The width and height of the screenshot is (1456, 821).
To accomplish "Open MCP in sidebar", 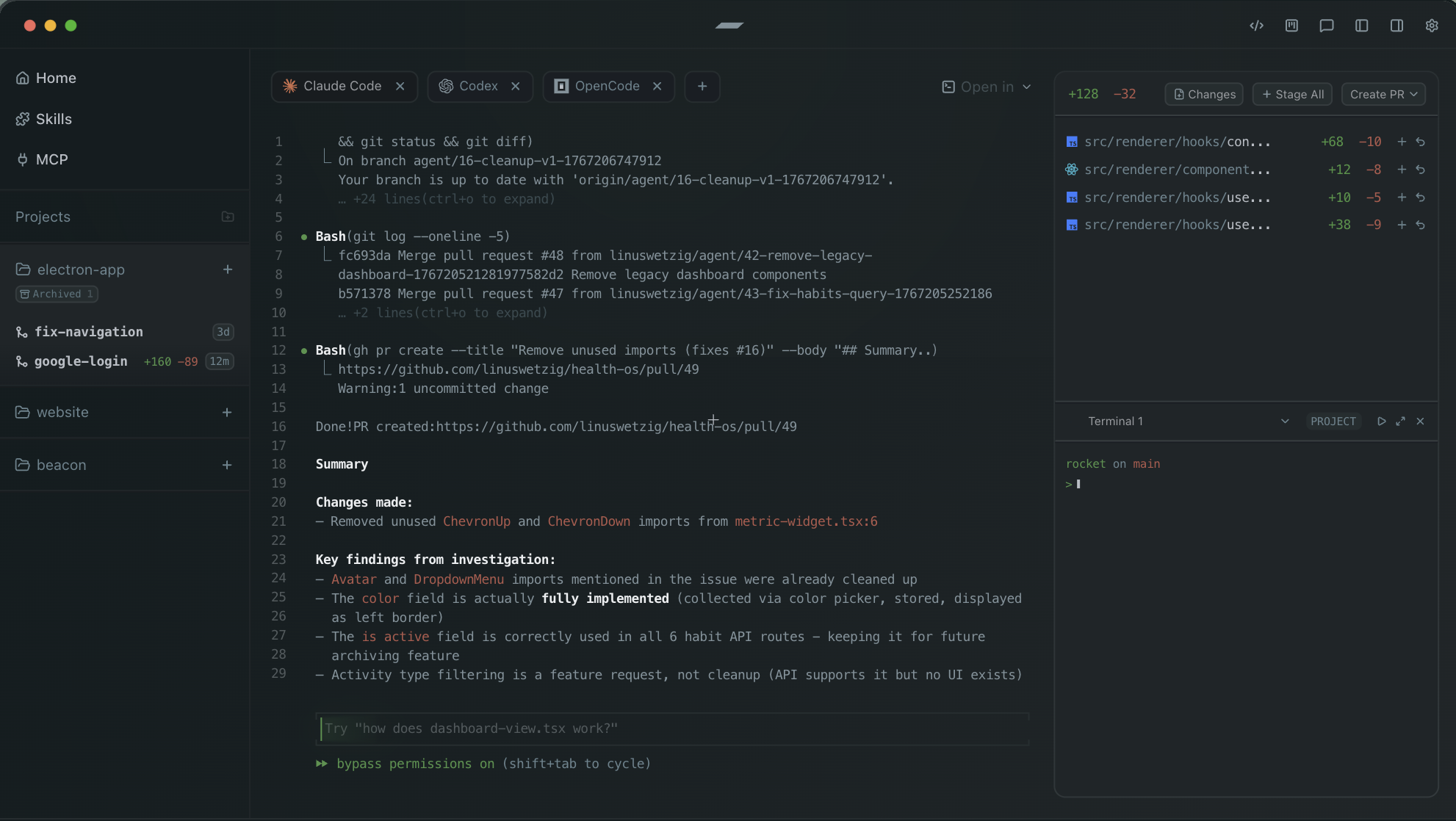I will coord(42,159).
